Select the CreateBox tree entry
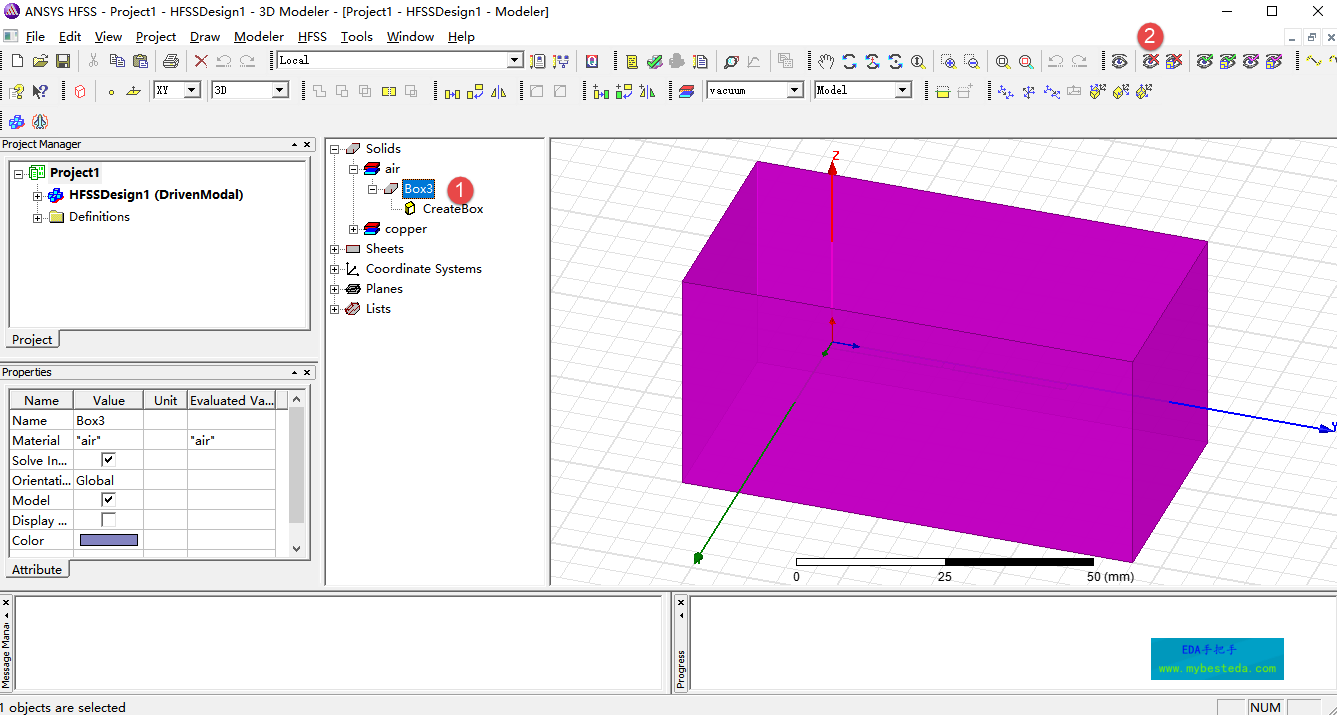The image size is (1337, 715). coord(452,209)
